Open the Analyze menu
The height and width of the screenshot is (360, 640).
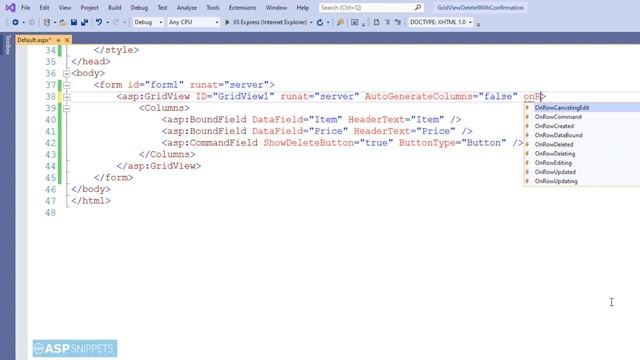pos(187,7)
